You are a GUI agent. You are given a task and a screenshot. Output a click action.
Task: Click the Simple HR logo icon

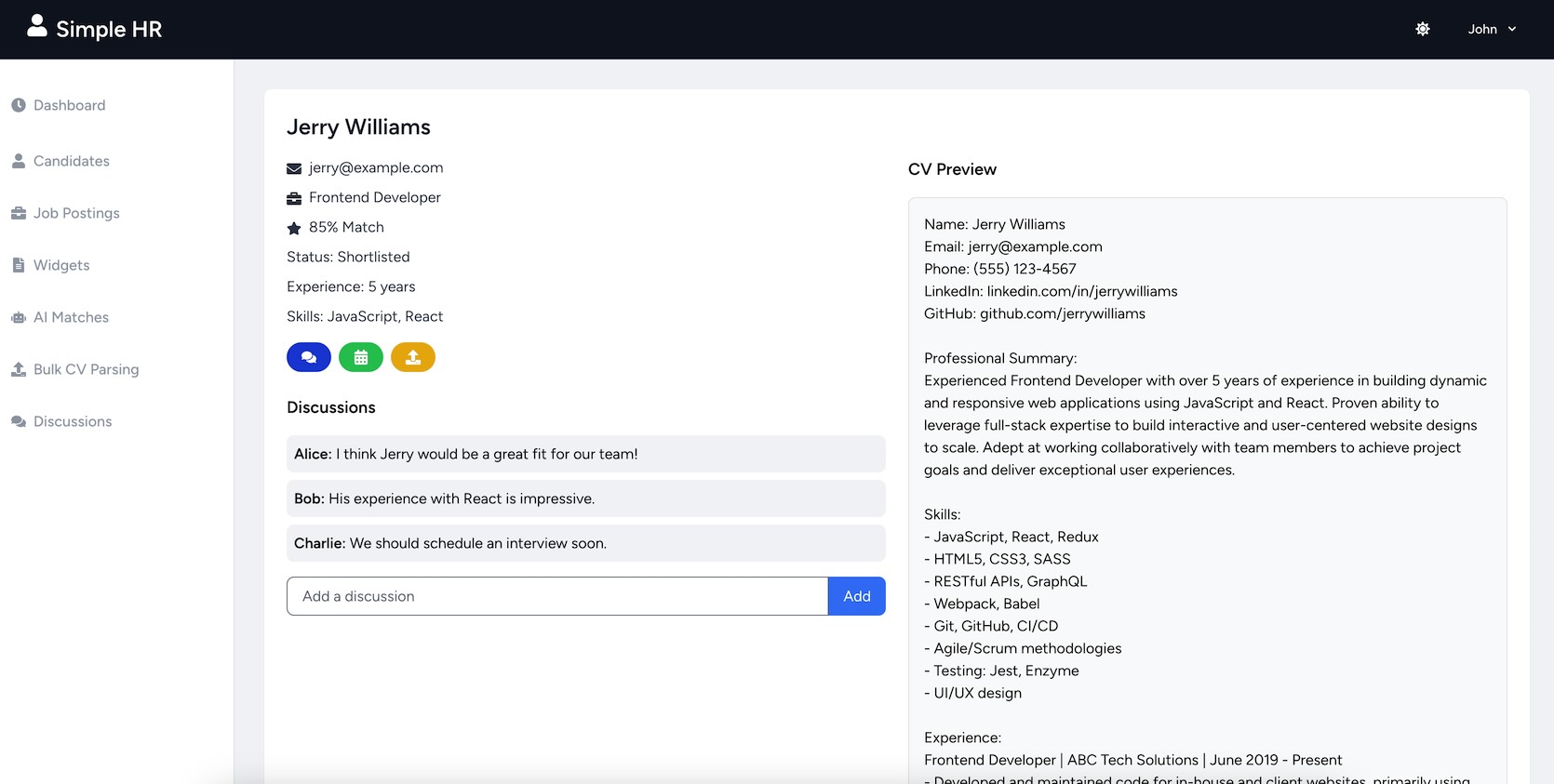point(37,26)
